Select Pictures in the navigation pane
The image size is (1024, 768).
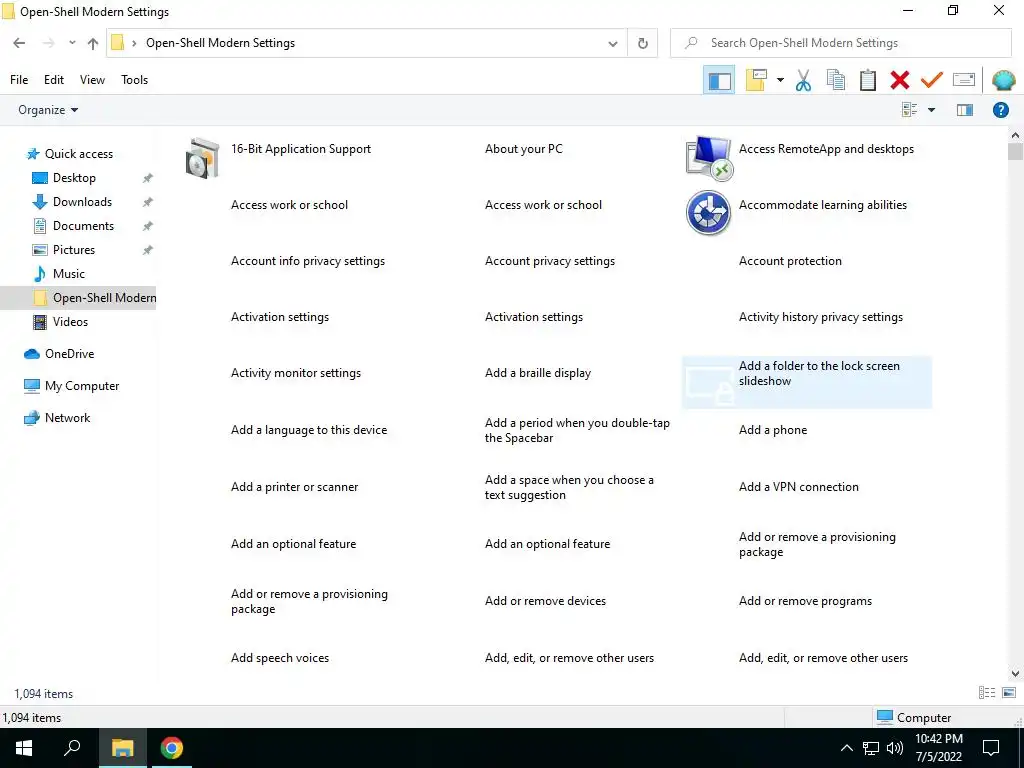coord(73,250)
